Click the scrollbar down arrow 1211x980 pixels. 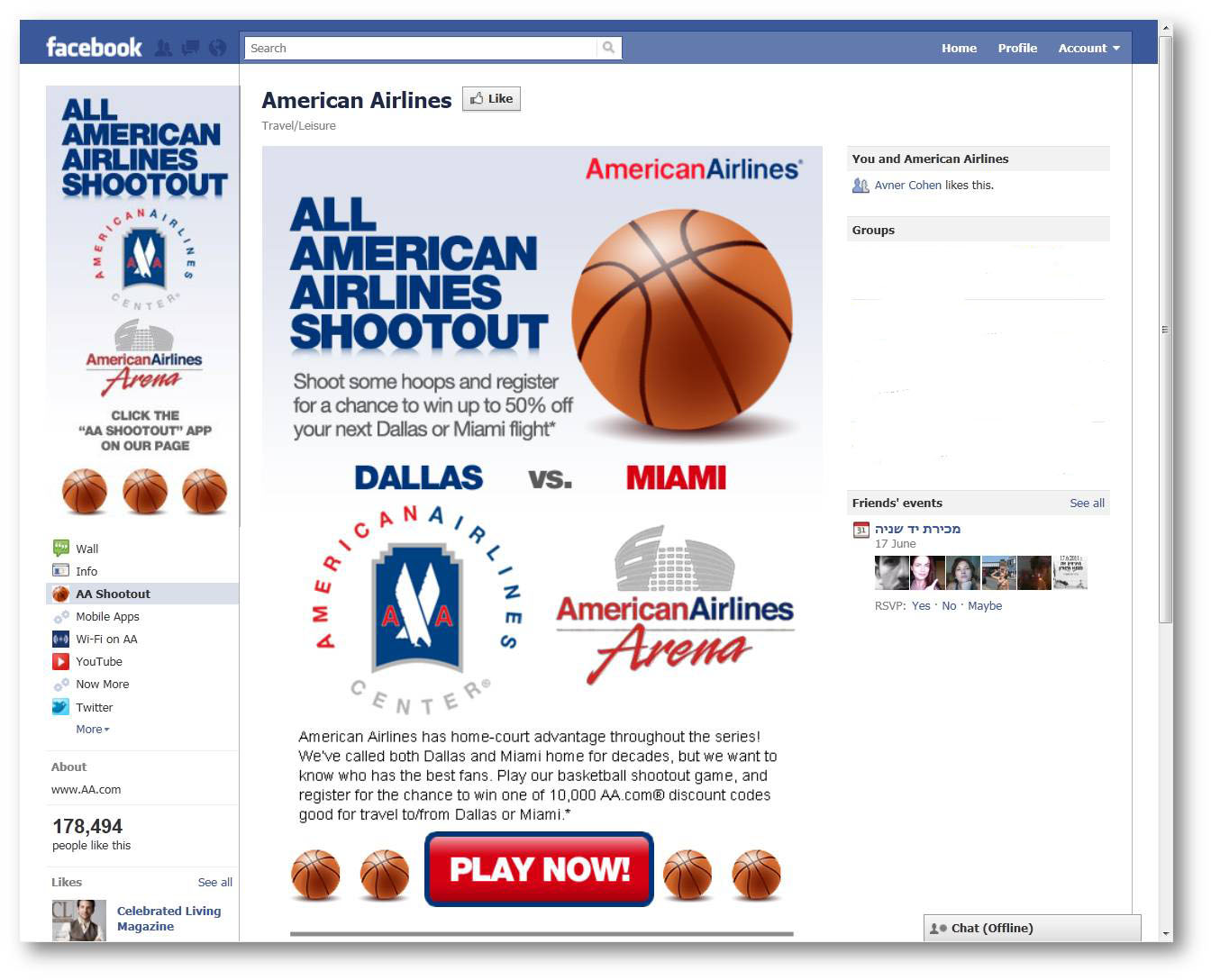coord(1166,934)
